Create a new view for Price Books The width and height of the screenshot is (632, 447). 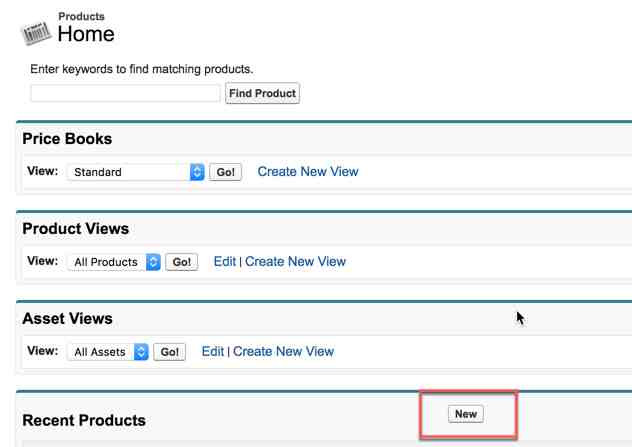click(x=307, y=171)
